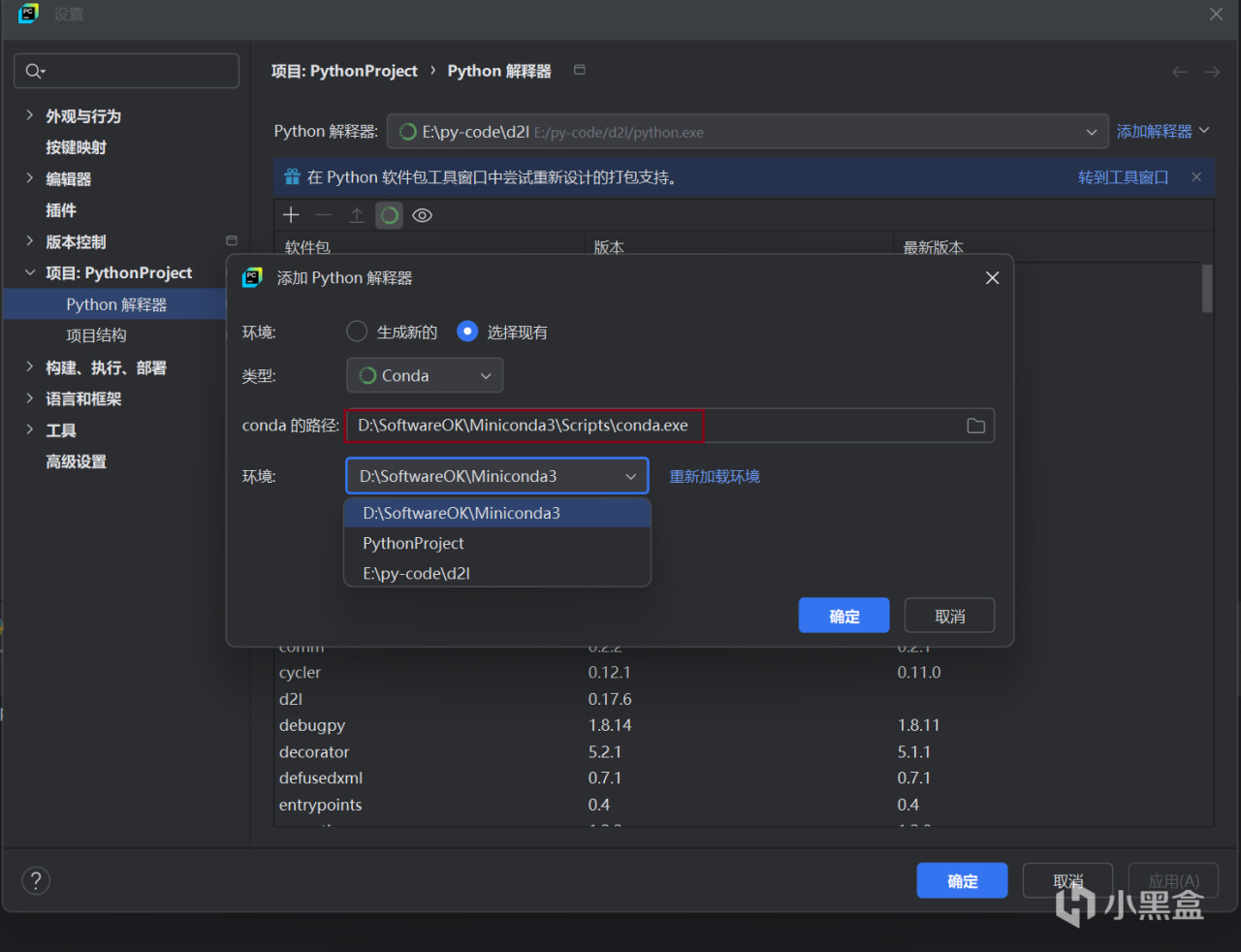Open the Conda type dropdown

pyautogui.click(x=425, y=375)
